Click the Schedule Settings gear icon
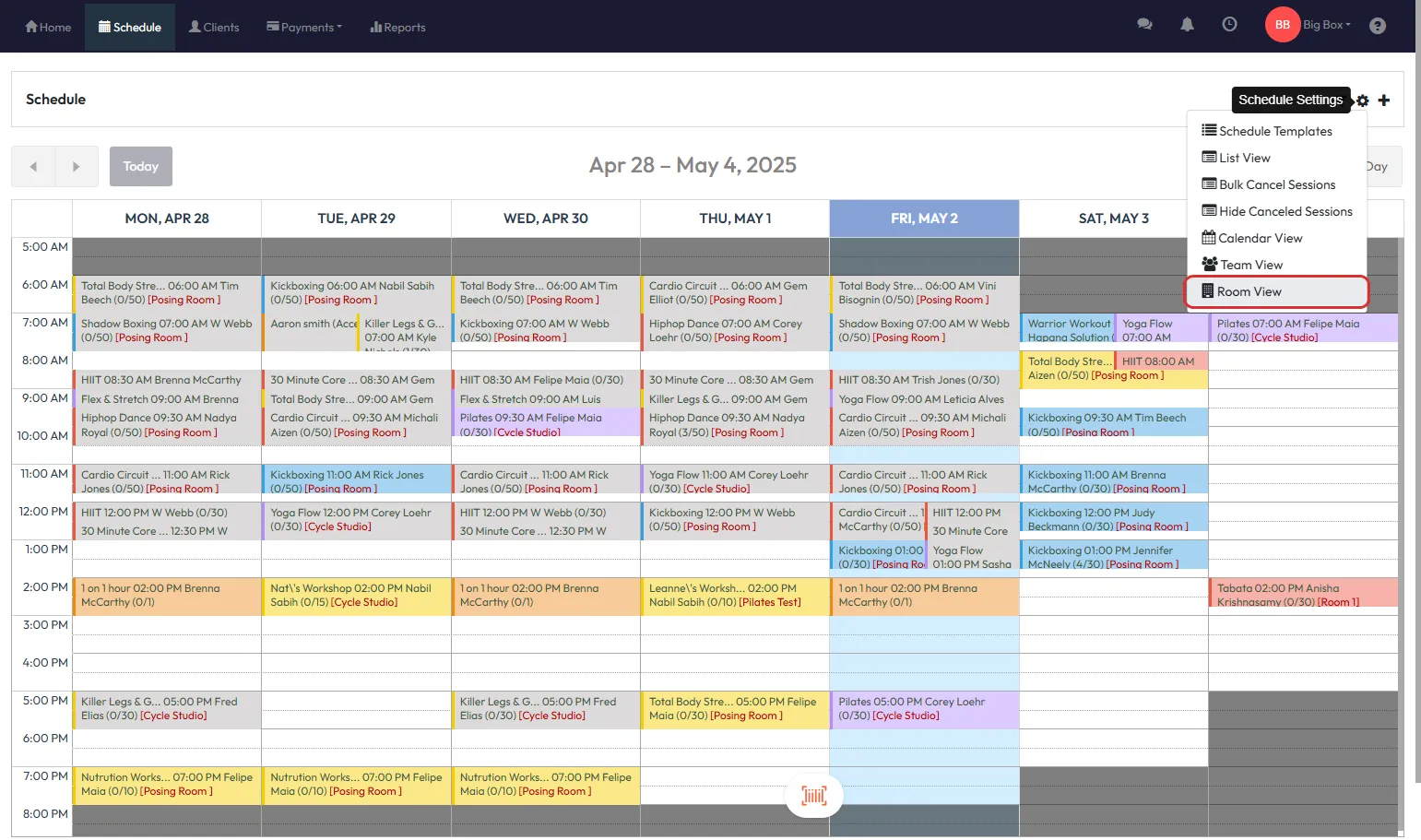 (1363, 101)
